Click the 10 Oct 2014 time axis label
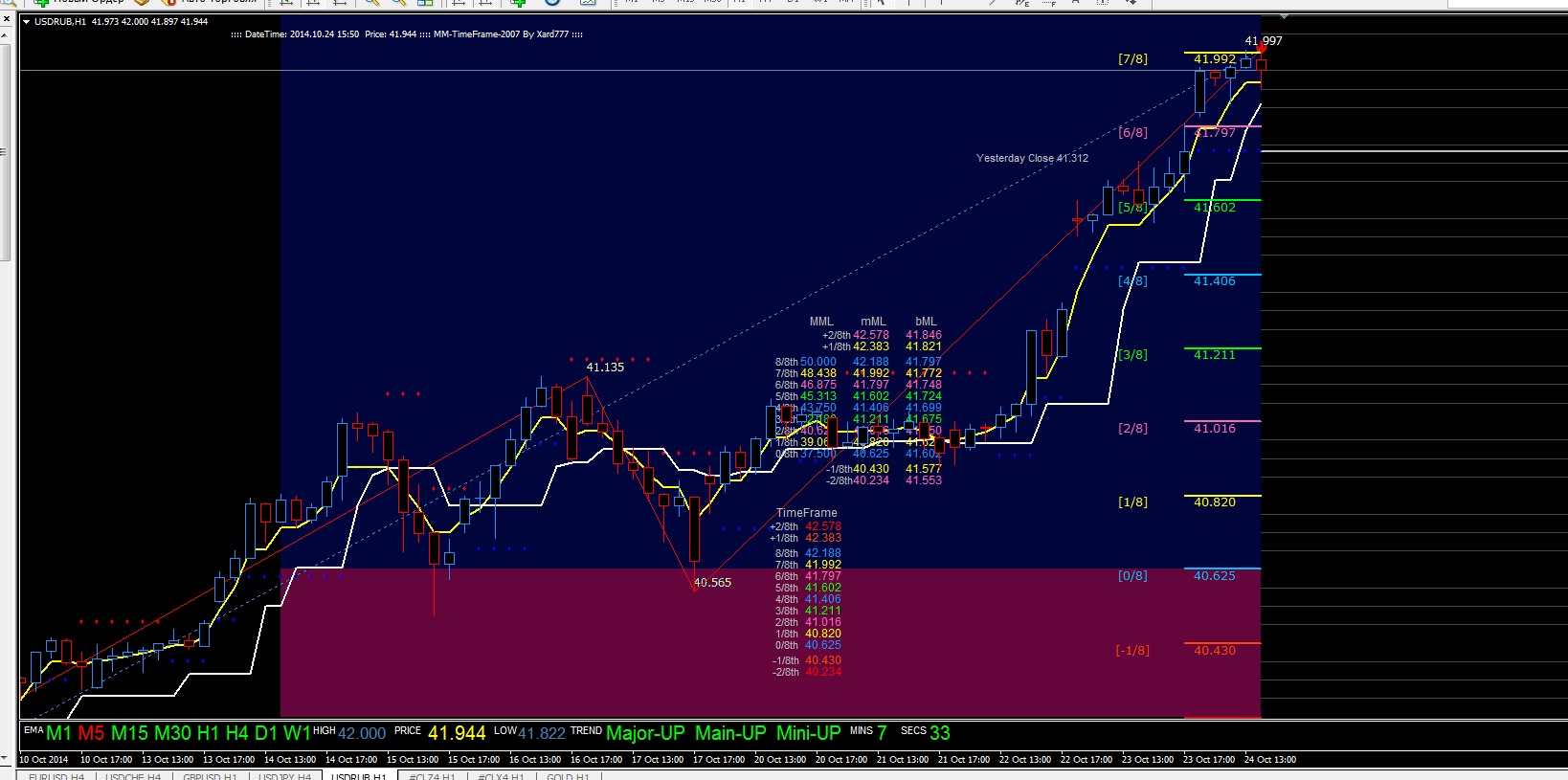The height and width of the screenshot is (780, 1568). [44, 760]
